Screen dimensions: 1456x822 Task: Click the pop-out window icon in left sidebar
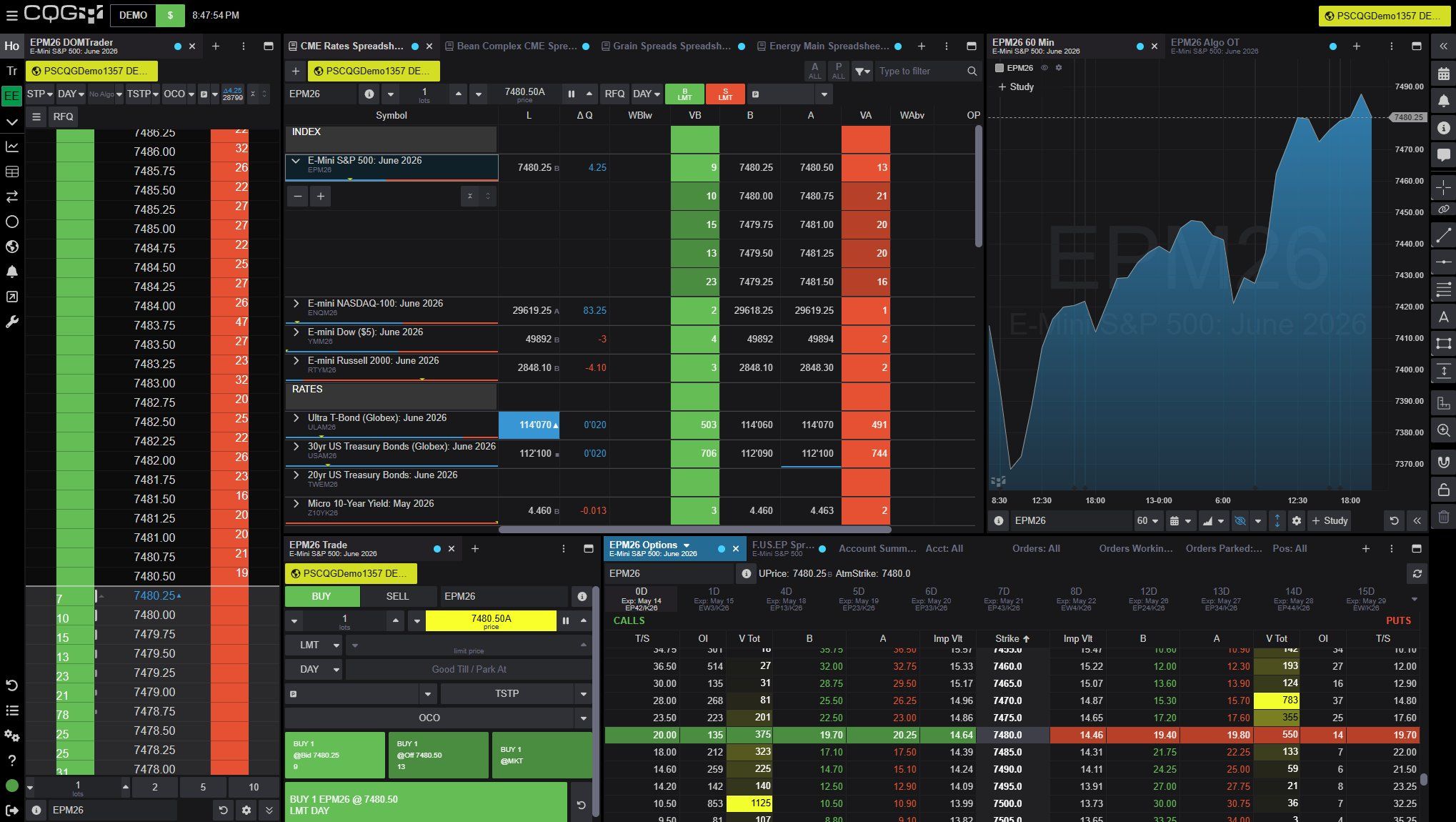pos(11,297)
